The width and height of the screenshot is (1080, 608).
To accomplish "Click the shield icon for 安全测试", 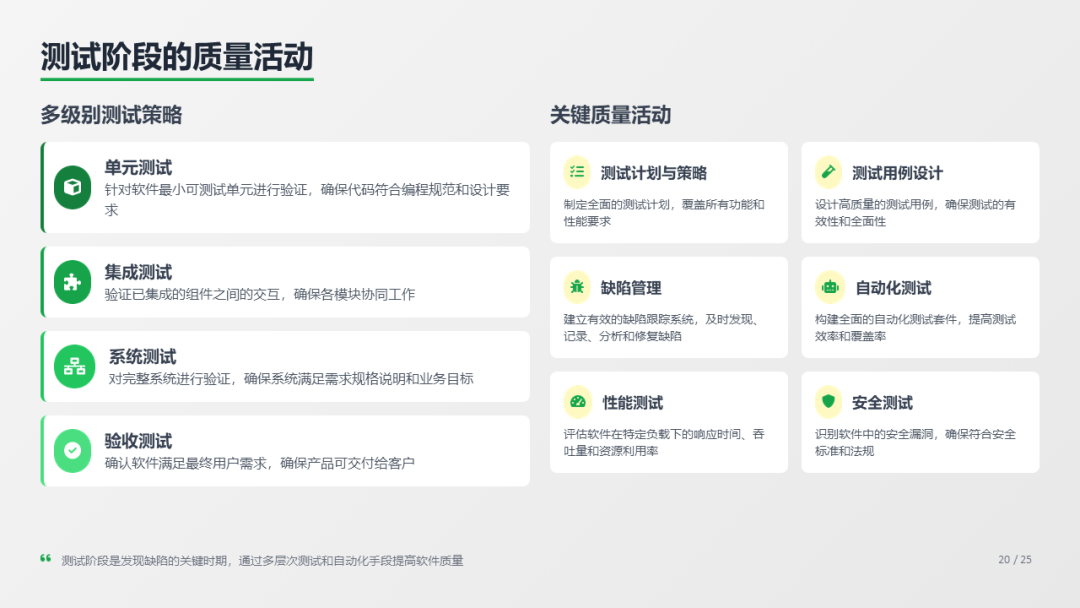I will coord(828,402).
